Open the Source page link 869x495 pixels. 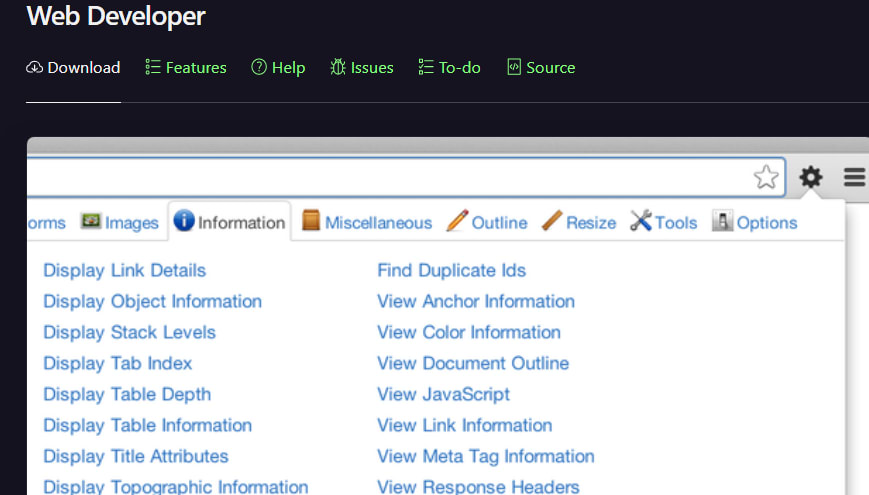click(x=541, y=68)
